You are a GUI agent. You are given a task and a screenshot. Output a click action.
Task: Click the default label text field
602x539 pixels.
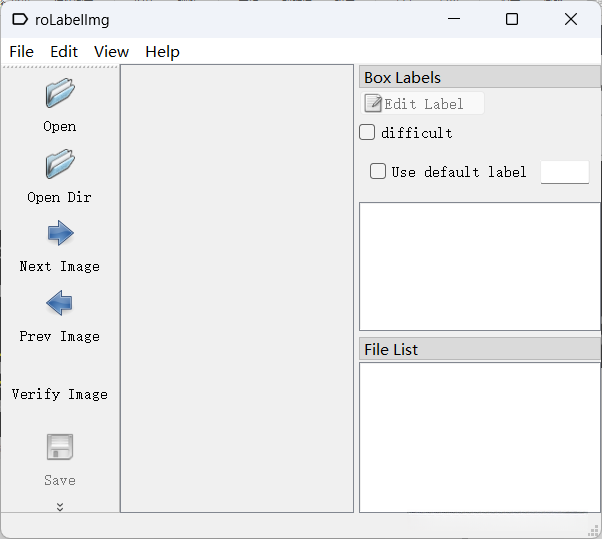pos(565,172)
